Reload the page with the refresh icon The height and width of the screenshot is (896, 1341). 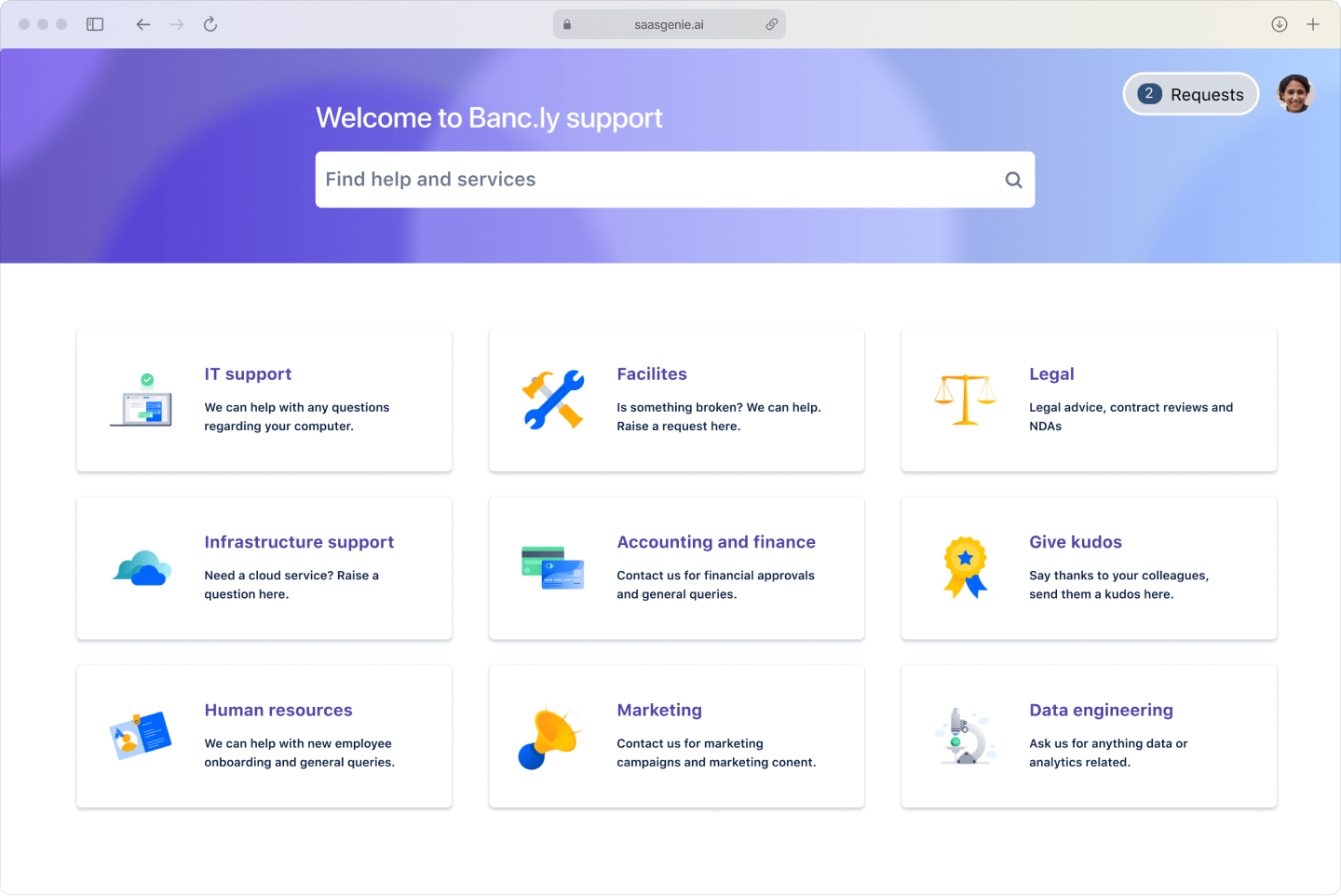pos(210,24)
